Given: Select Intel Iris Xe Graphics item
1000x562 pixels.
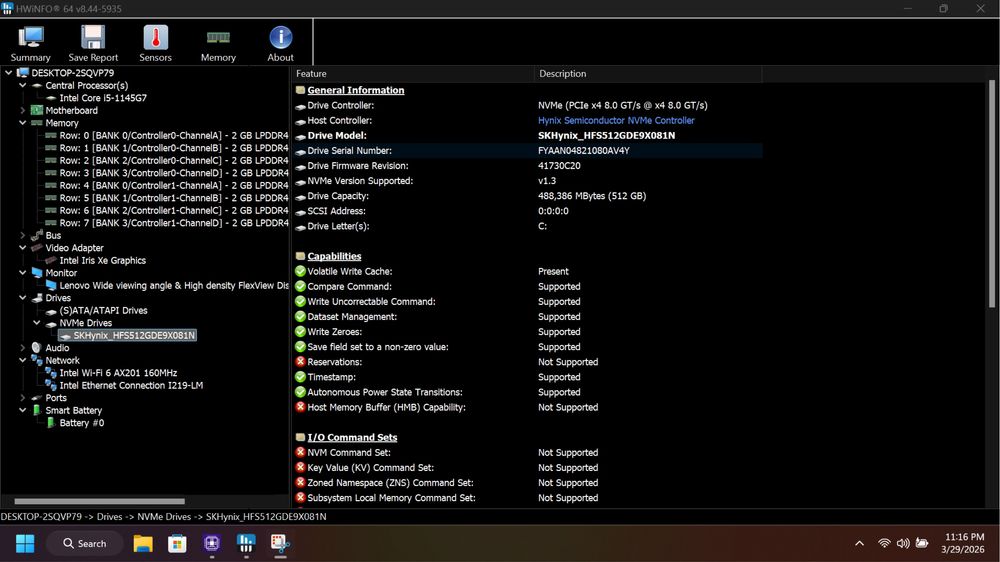Looking at the screenshot, I should (x=102, y=260).
